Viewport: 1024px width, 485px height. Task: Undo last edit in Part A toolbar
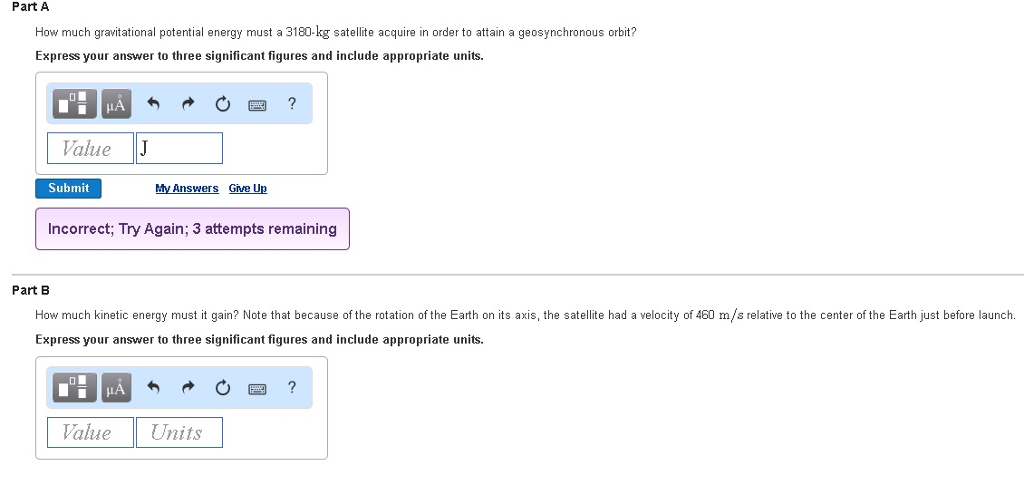click(x=153, y=104)
